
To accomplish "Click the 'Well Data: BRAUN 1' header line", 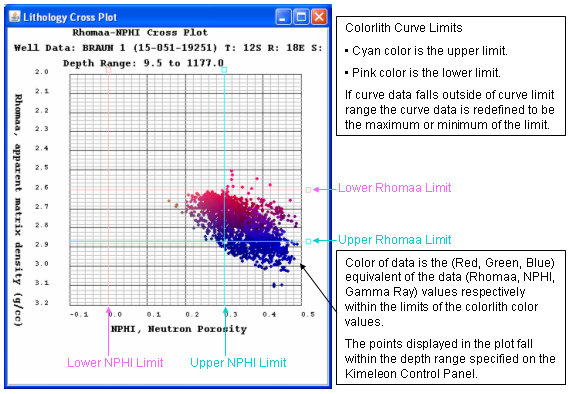I will [x=168, y=48].
